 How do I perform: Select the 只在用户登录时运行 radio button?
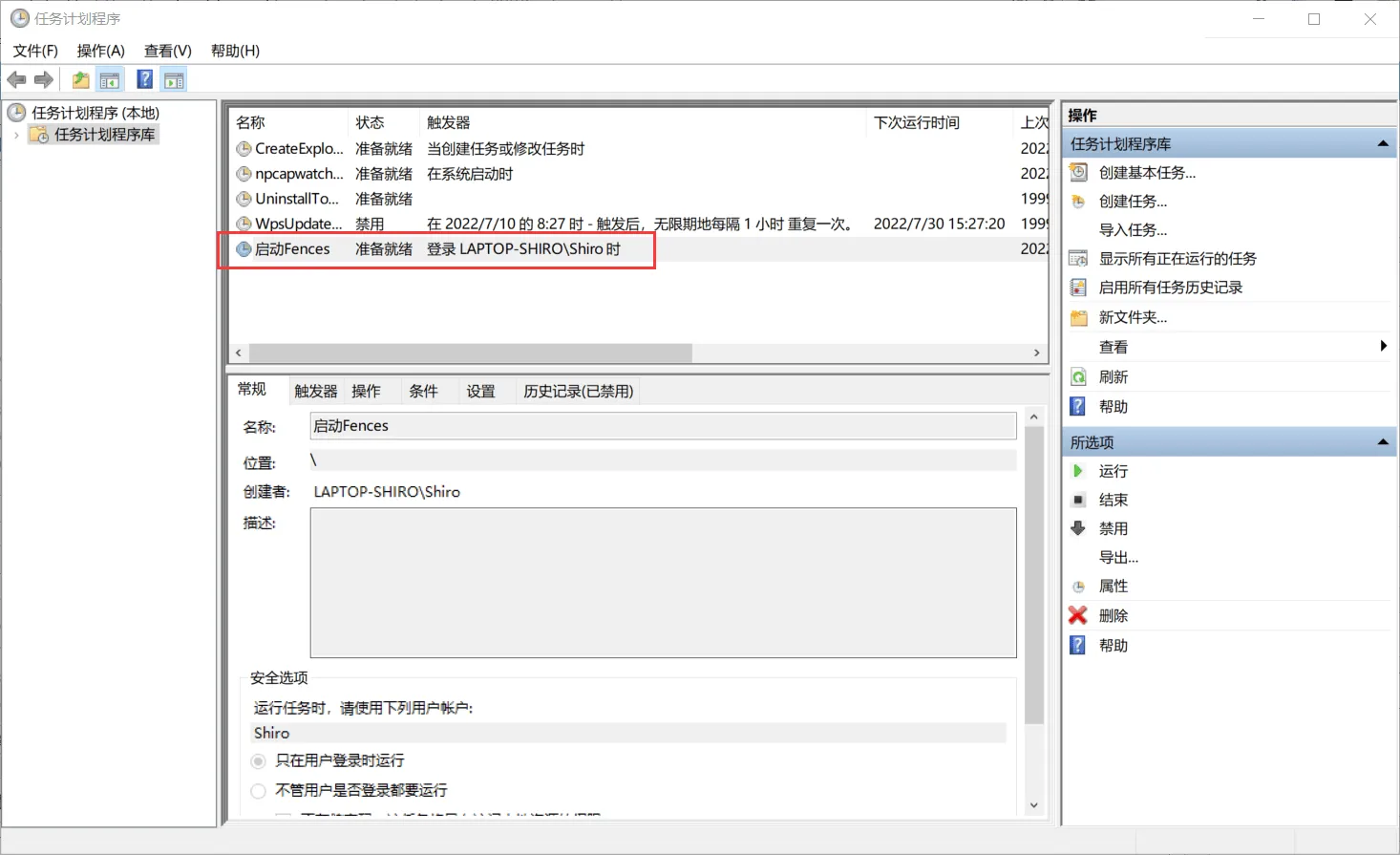click(259, 761)
